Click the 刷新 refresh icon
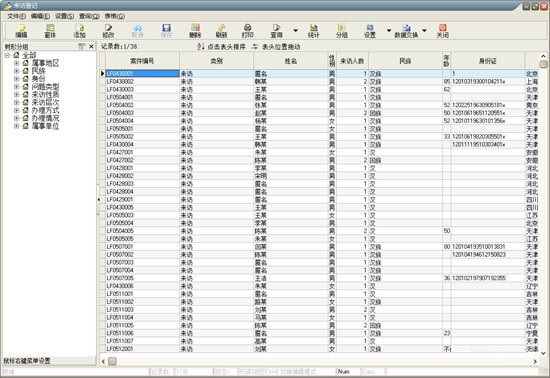The width and height of the screenshot is (550, 378). click(x=221, y=31)
